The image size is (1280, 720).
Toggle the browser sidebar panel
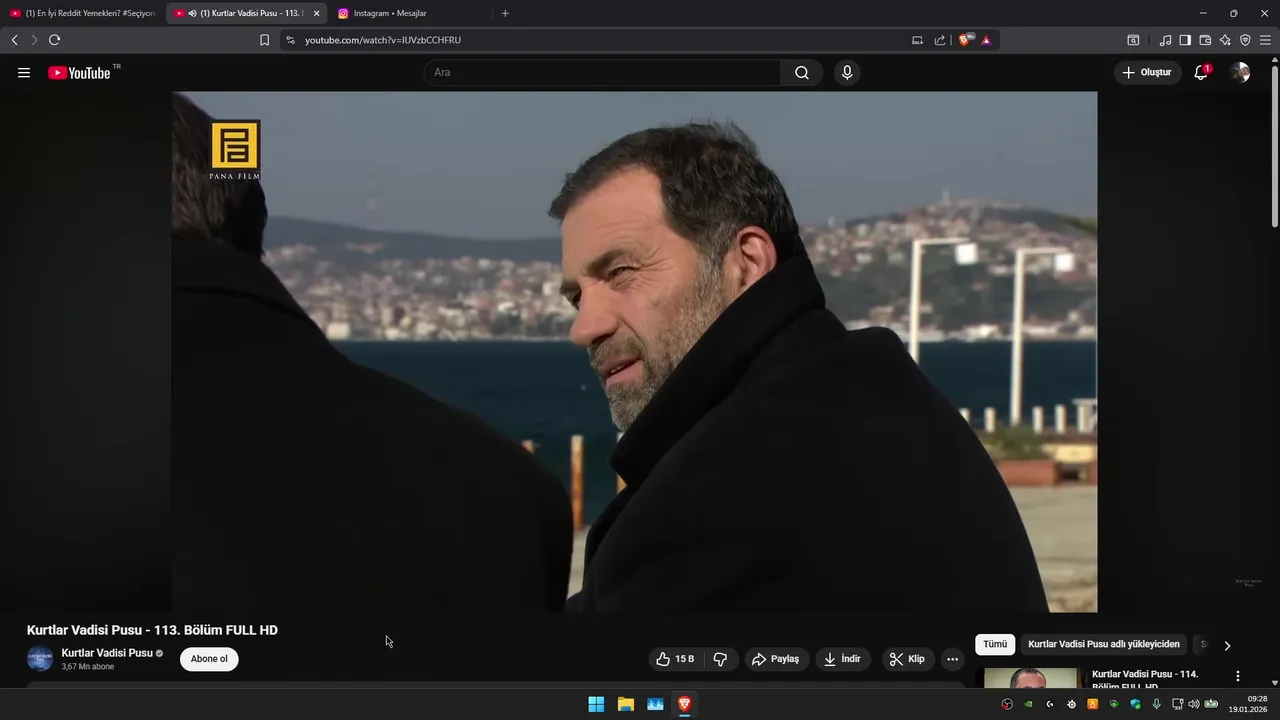[x=1185, y=40]
